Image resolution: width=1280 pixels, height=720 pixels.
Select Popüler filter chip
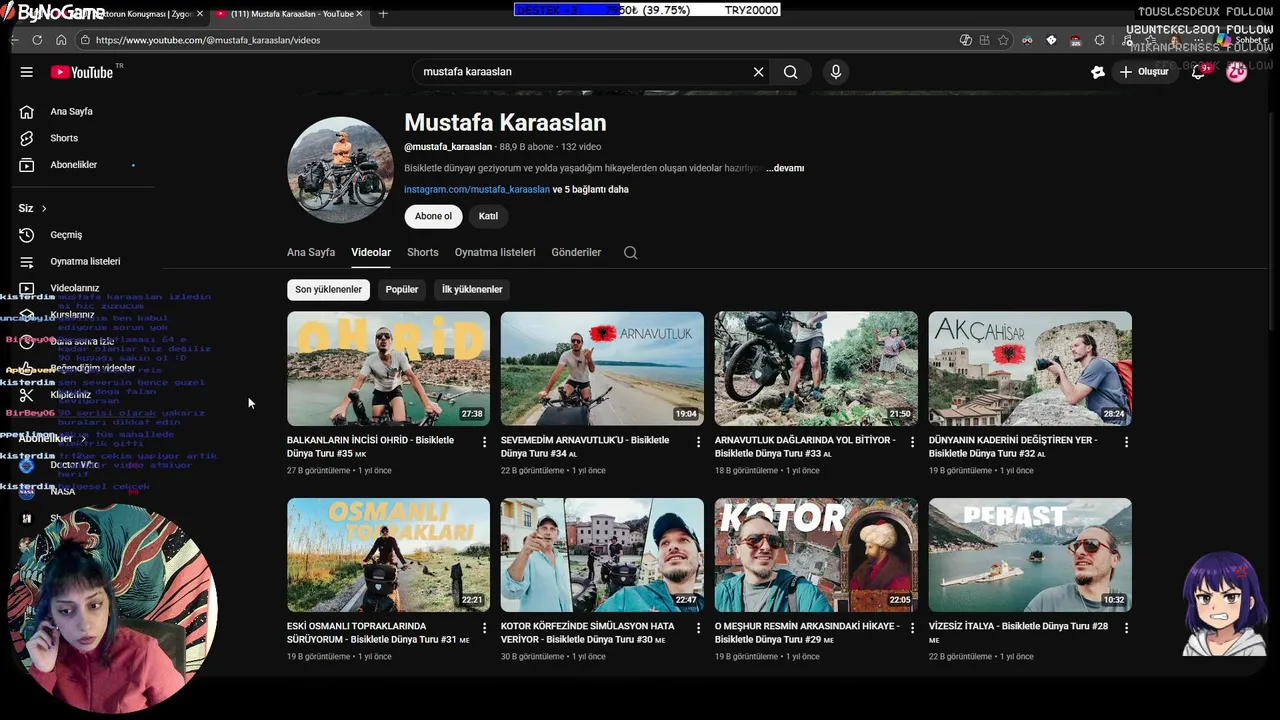pos(402,290)
